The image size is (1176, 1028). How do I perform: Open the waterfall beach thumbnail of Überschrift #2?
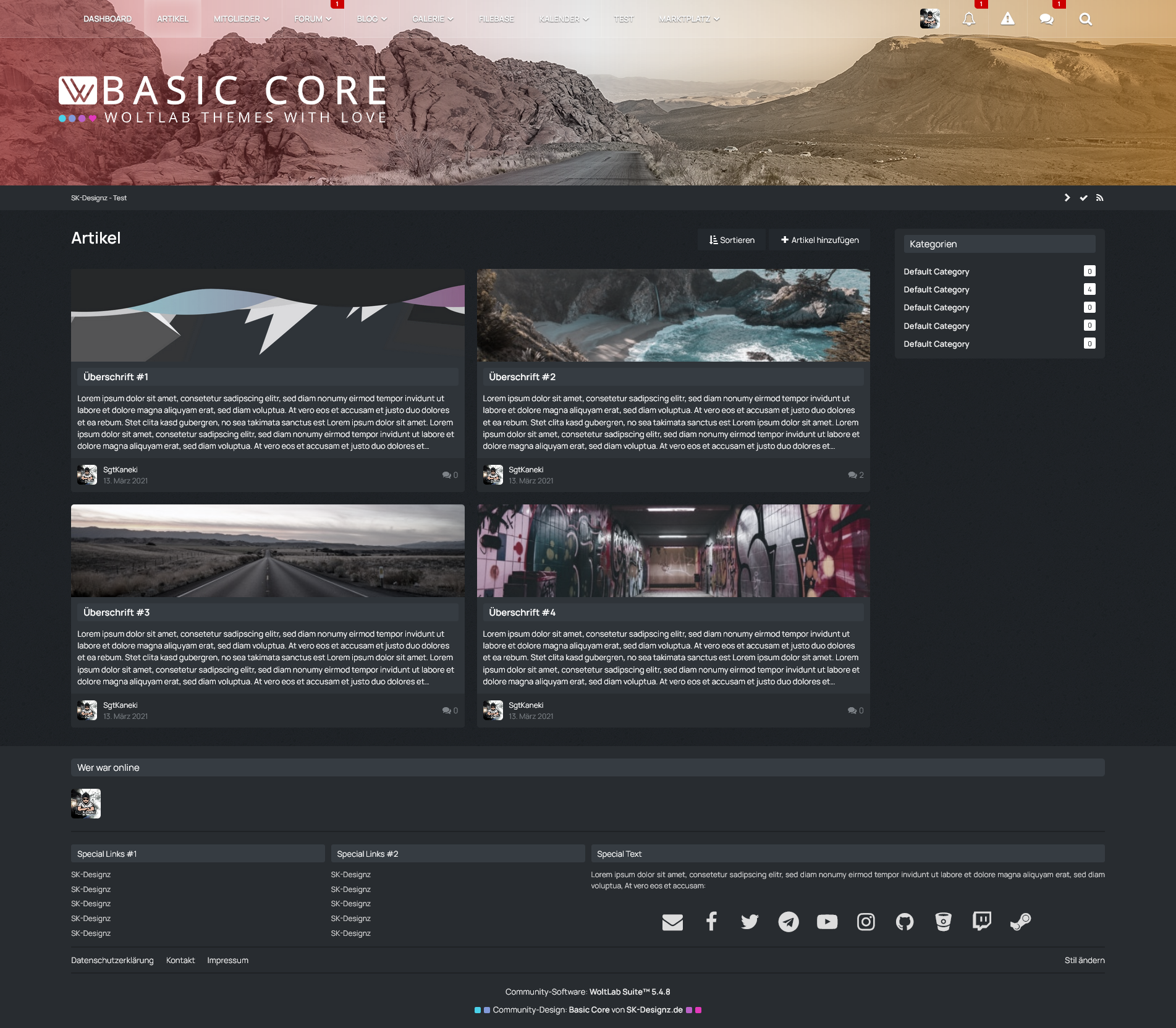(x=673, y=315)
